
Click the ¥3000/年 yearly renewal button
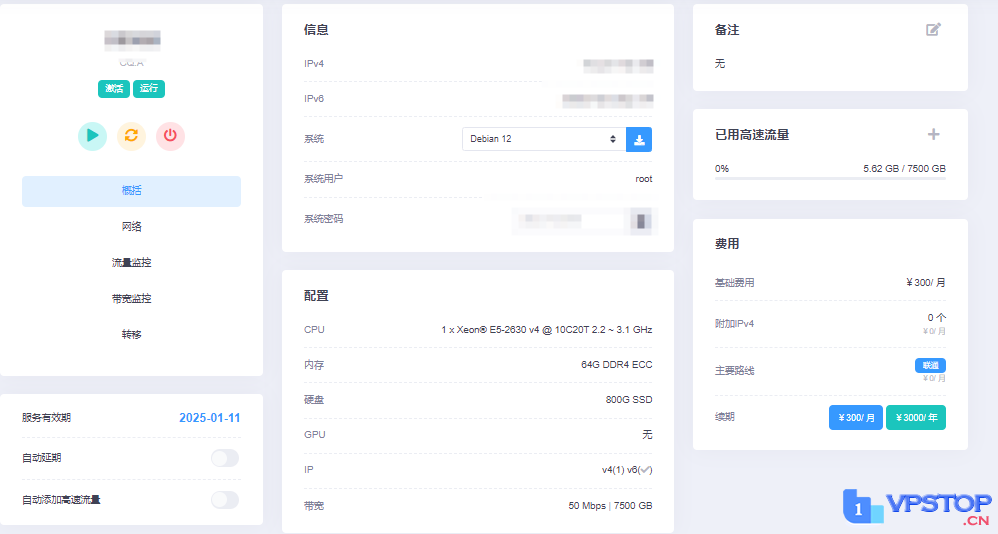[x=915, y=418]
